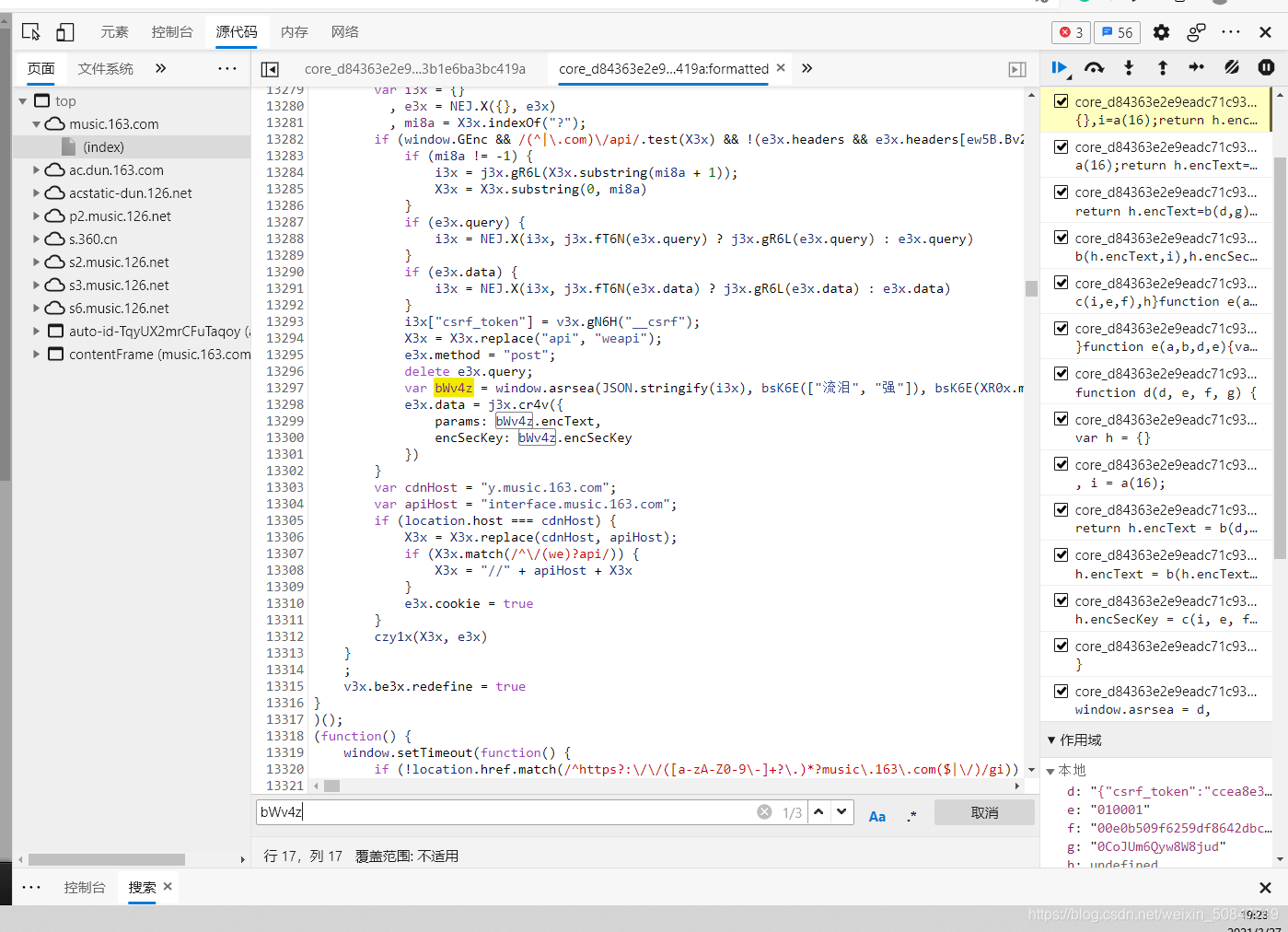
Task: Toggle regular expression search option
Action: [x=911, y=816]
